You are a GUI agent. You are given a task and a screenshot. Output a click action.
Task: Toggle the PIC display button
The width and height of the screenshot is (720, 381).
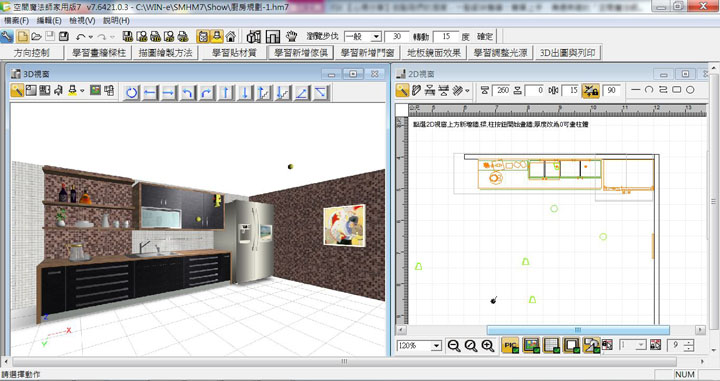point(511,345)
